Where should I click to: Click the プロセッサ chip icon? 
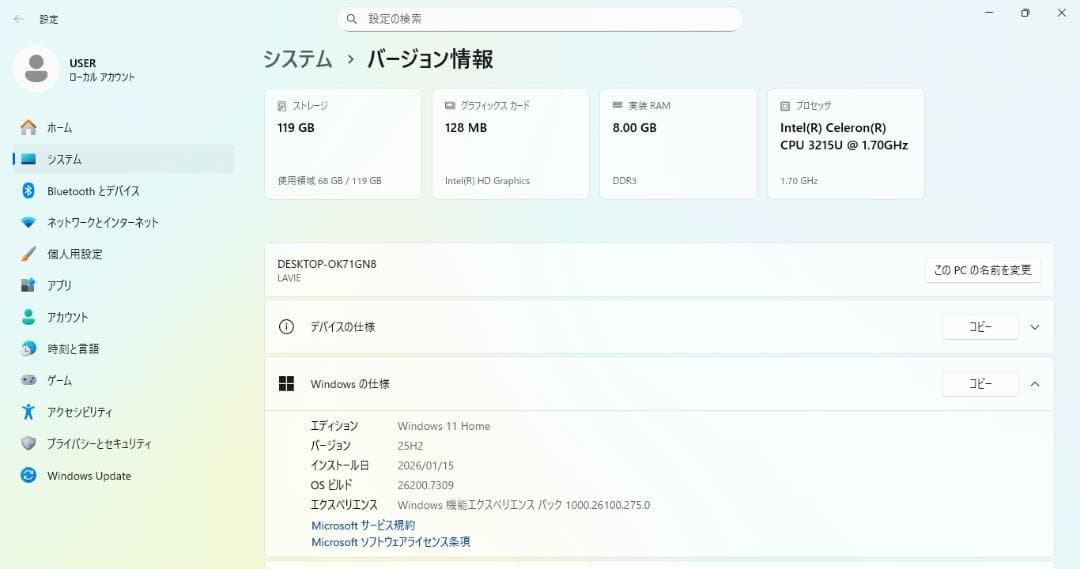pyautogui.click(x=785, y=106)
